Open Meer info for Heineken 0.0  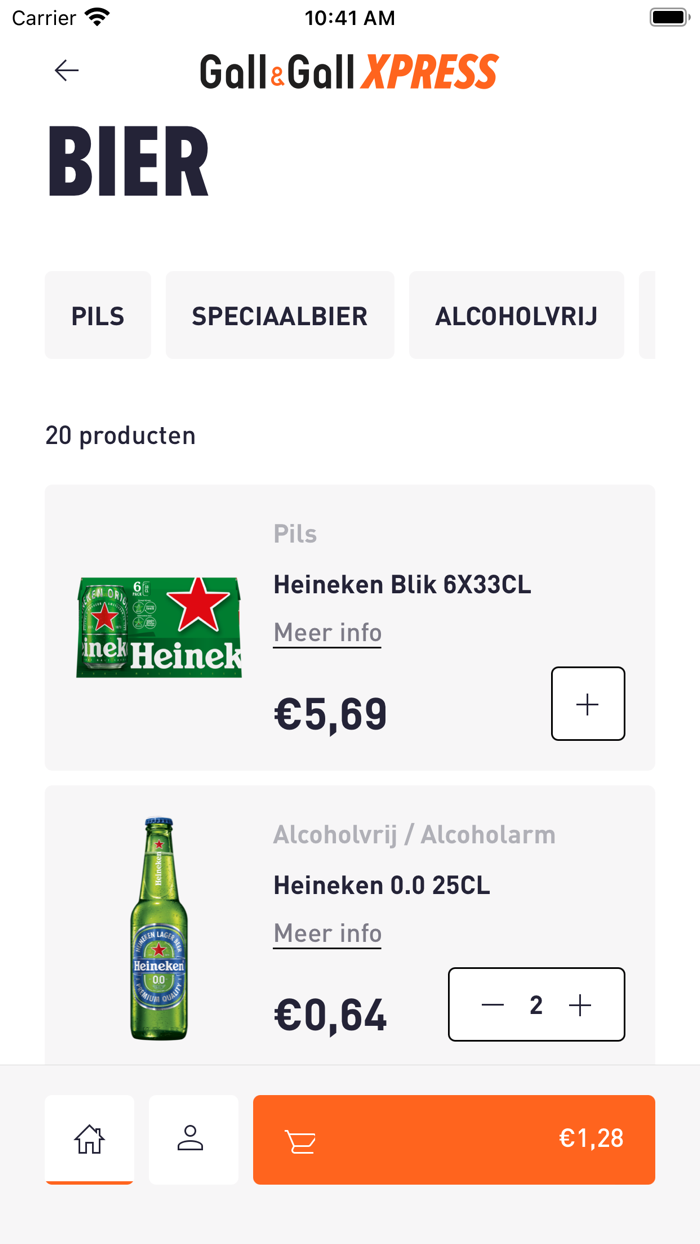[x=328, y=933]
